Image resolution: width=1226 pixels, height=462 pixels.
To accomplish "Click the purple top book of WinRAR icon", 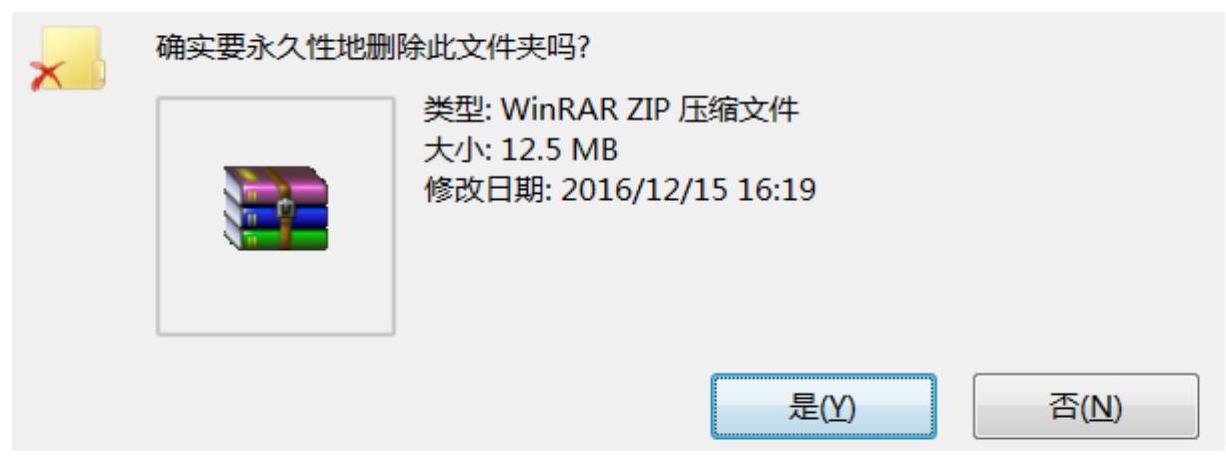I will pos(276,186).
